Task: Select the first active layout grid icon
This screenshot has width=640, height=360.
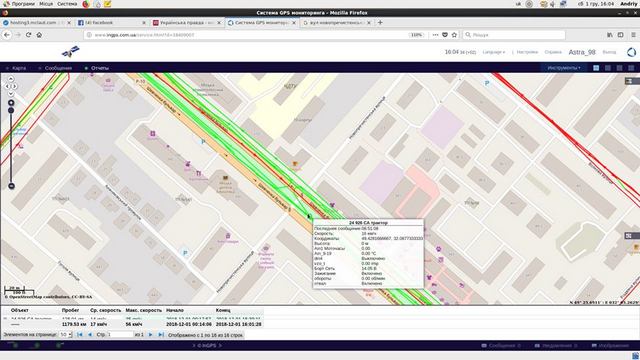Action: tap(596, 68)
